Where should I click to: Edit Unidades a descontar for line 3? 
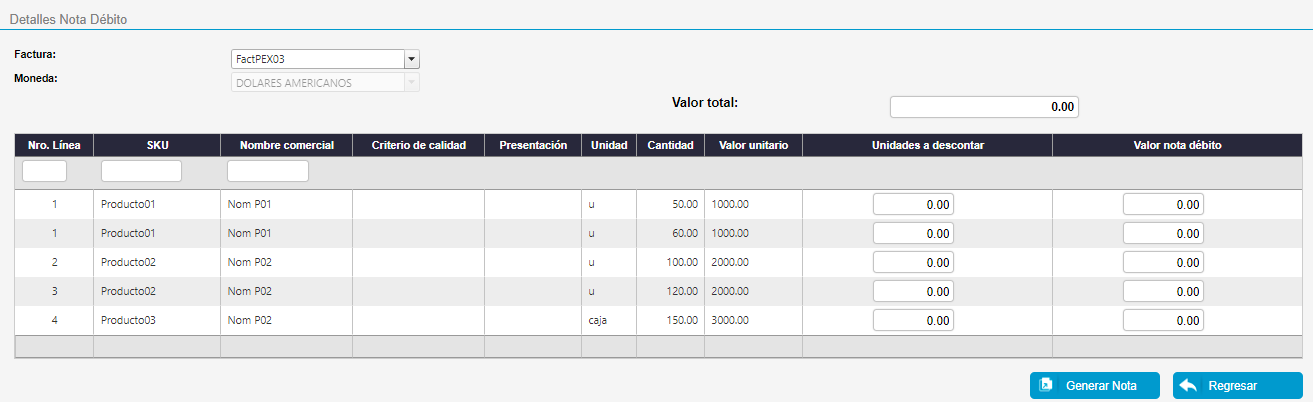pyautogui.click(x=913, y=292)
